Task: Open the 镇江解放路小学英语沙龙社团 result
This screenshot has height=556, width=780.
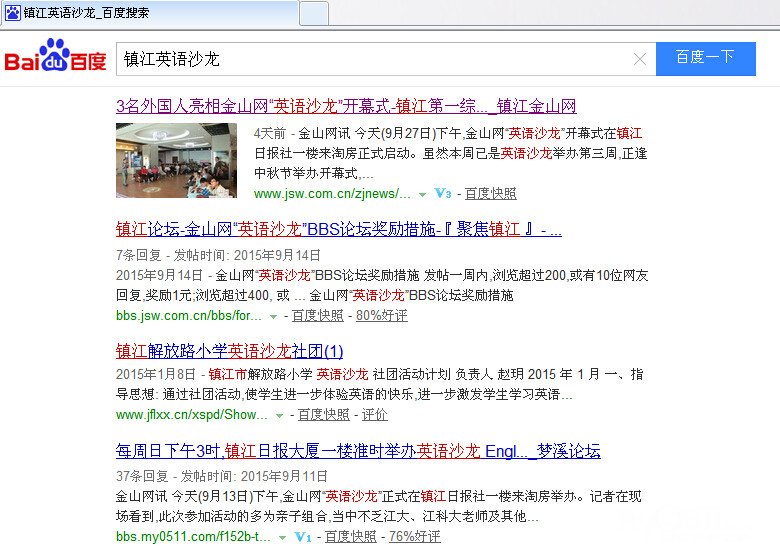Action: click(229, 351)
